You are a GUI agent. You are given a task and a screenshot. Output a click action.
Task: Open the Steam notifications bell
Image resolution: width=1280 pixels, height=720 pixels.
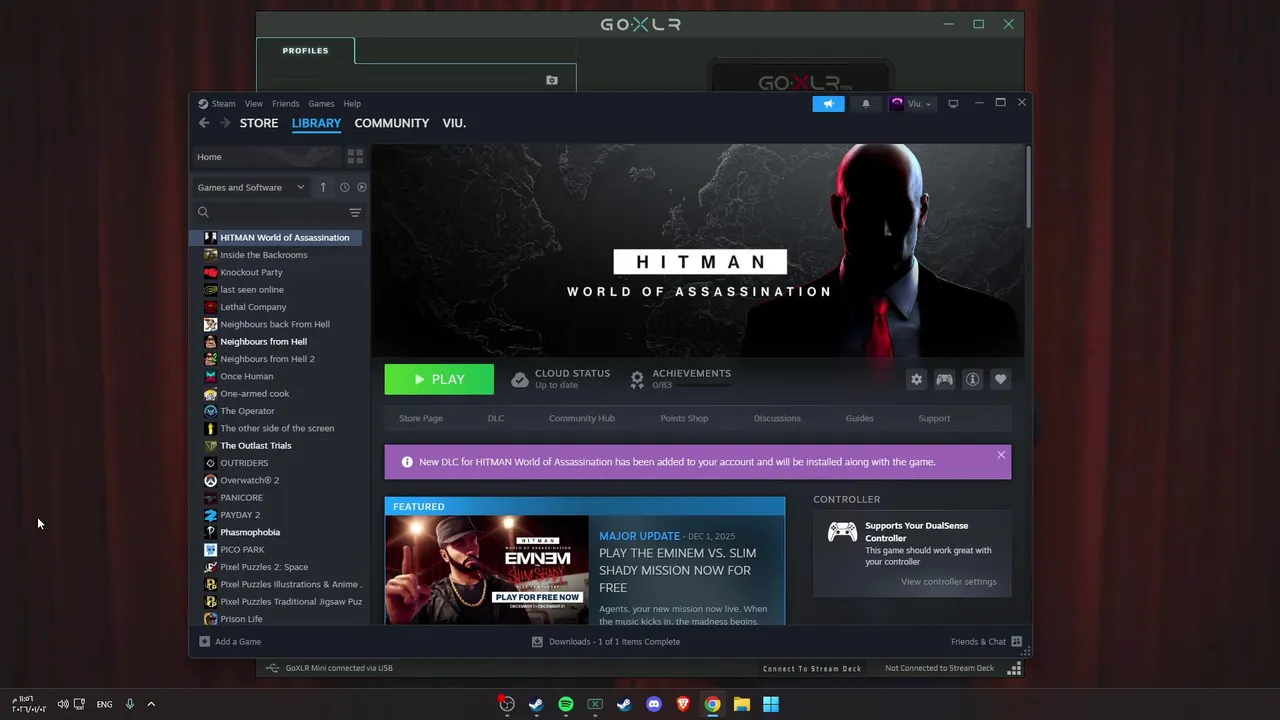coord(866,104)
